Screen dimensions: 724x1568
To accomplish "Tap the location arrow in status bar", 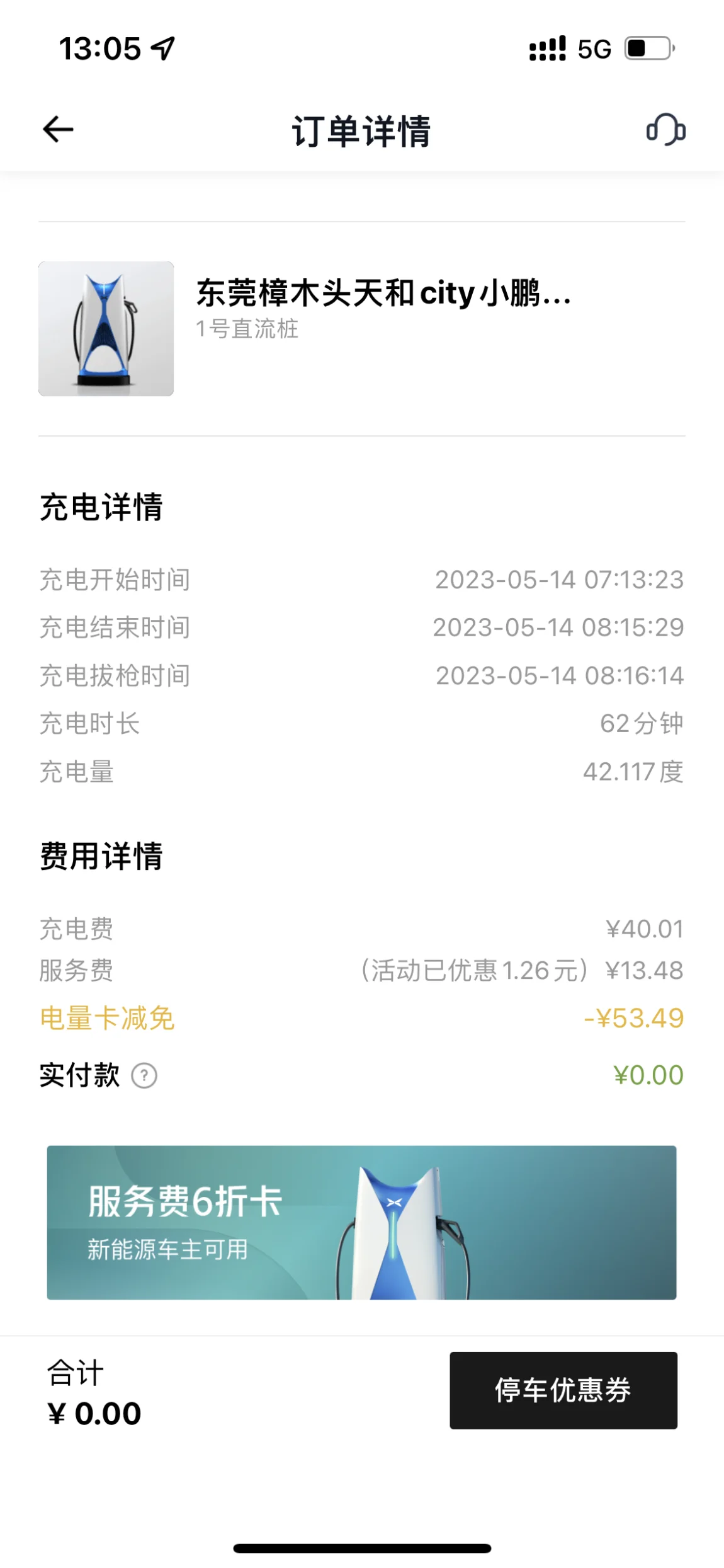I will click(x=164, y=49).
